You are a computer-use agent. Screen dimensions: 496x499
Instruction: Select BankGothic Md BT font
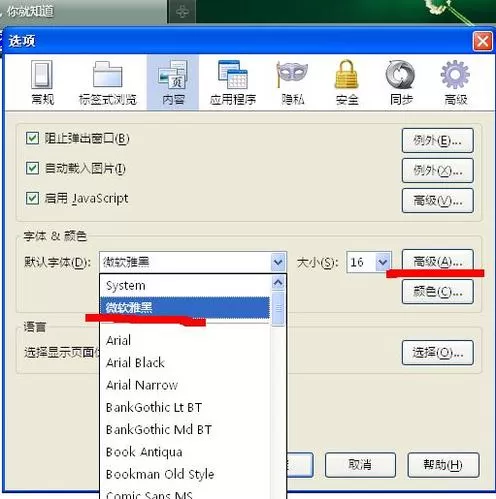tap(185, 430)
